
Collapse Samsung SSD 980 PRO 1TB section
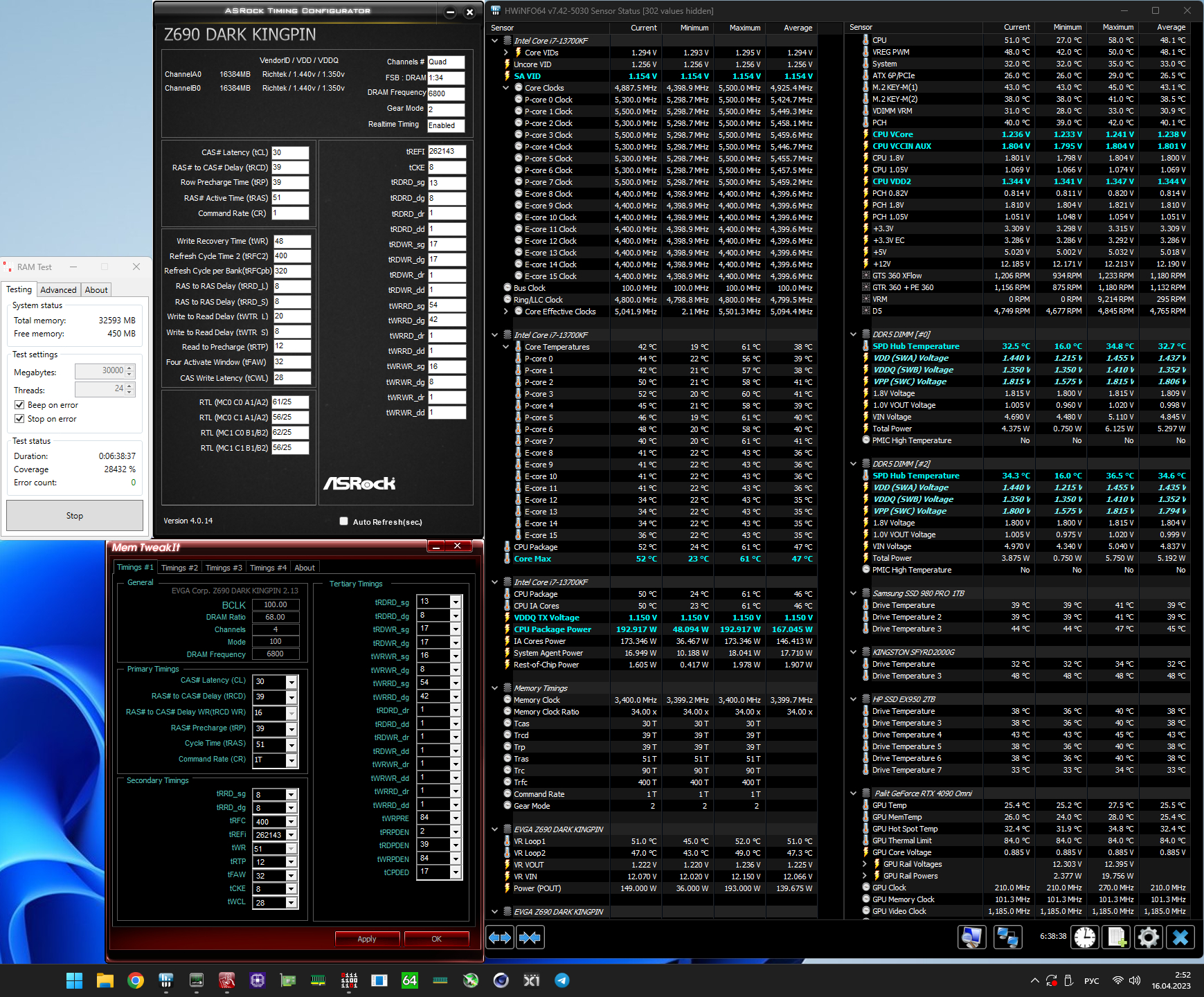853,593
